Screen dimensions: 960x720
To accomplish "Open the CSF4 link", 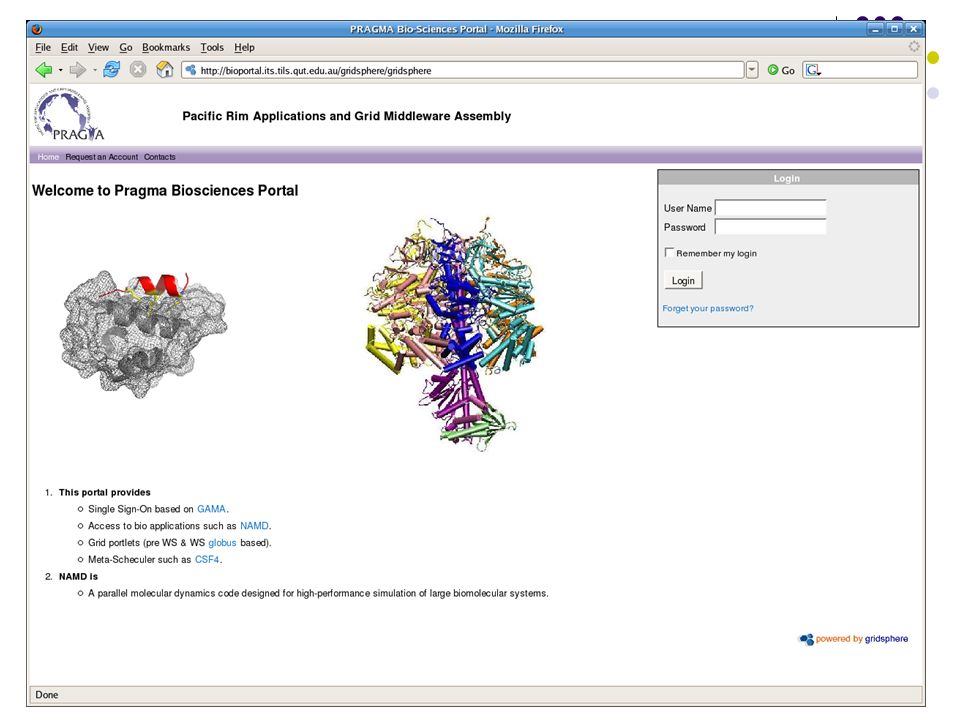I will point(207,560).
